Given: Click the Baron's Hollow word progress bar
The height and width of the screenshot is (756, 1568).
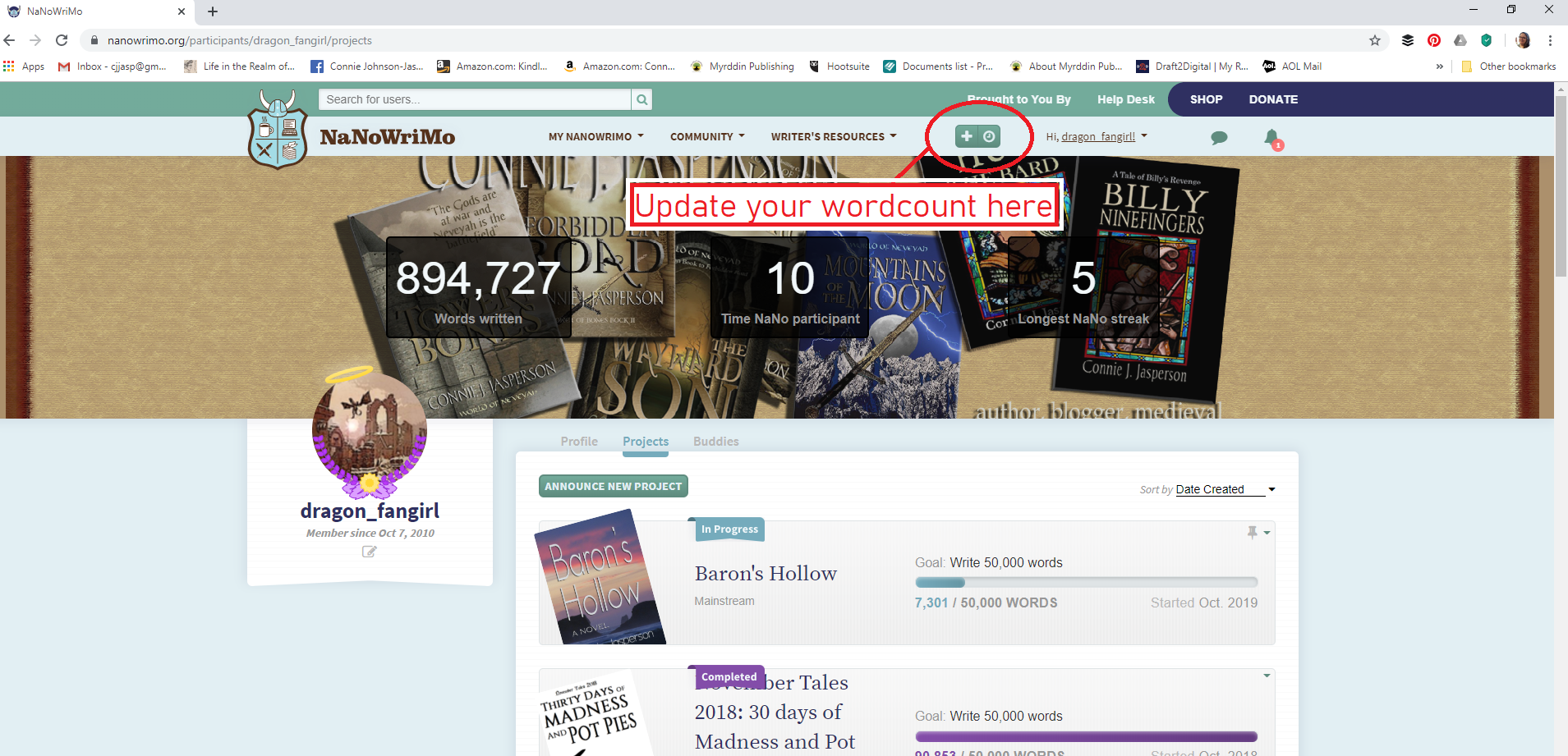Looking at the screenshot, I should 1086,583.
